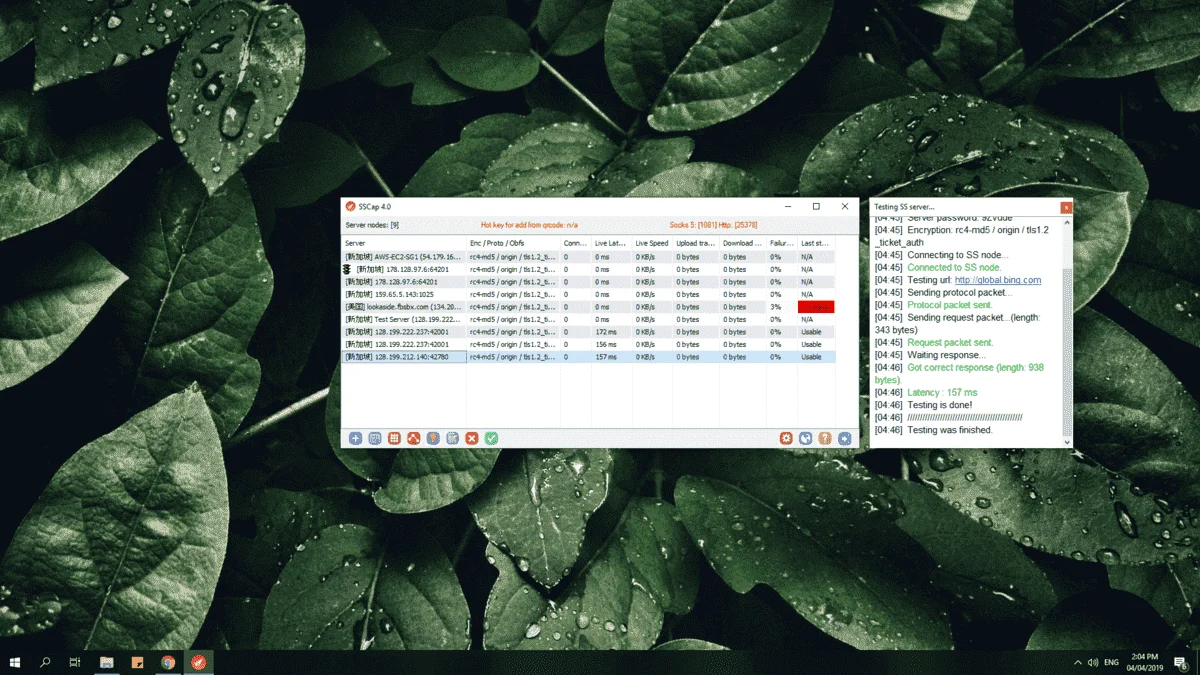This screenshot has width=1200, height=675.
Task: Select the AWS-EC2-SG1 server row
Action: [x=588, y=257]
